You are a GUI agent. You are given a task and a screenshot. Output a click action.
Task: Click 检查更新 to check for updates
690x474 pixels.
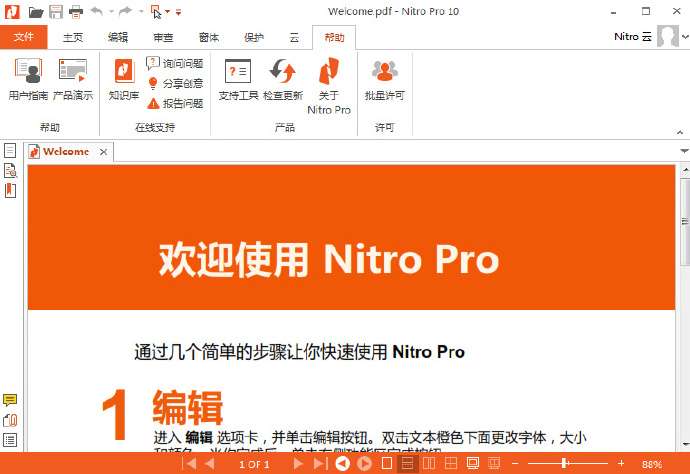(x=282, y=79)
